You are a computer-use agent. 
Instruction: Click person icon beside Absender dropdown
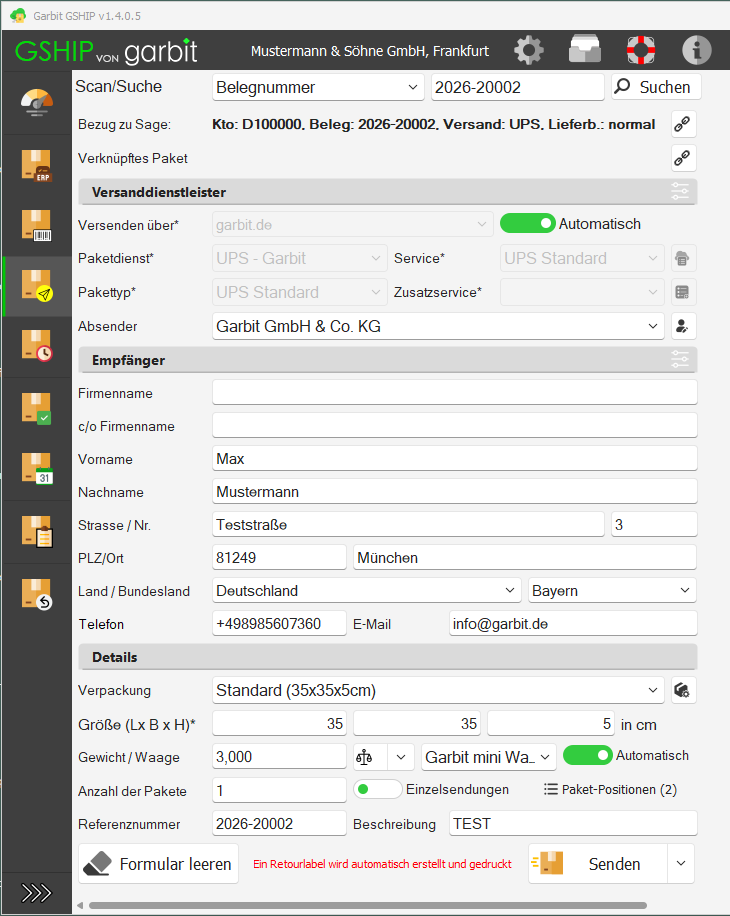tap(683, 326)
